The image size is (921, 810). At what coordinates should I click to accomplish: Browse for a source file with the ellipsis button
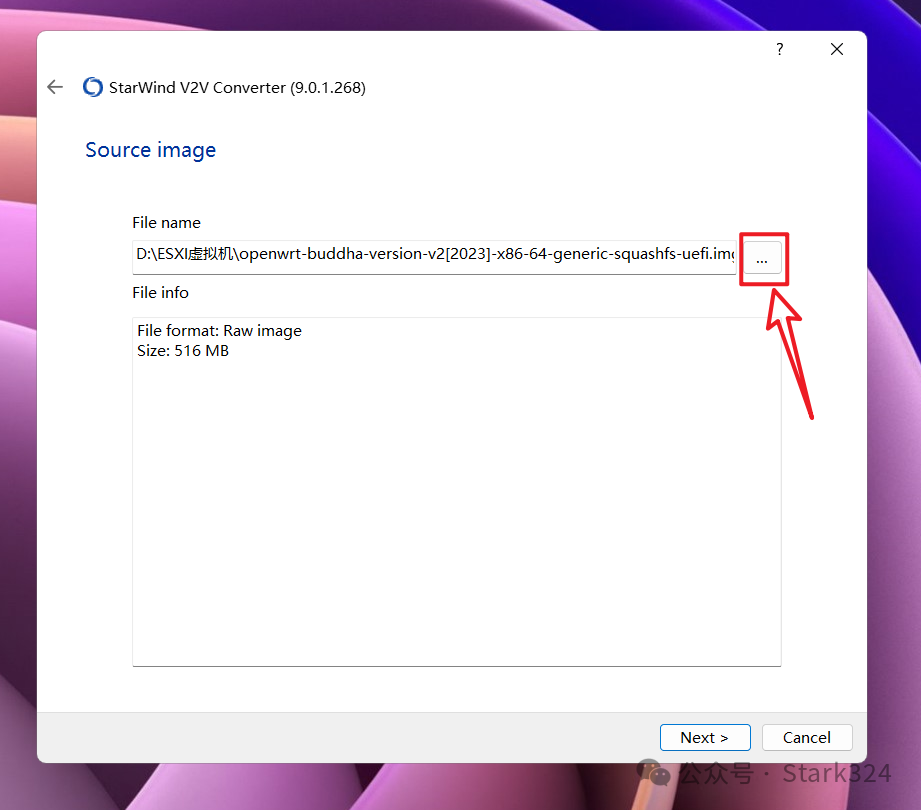tap(762, 258)
